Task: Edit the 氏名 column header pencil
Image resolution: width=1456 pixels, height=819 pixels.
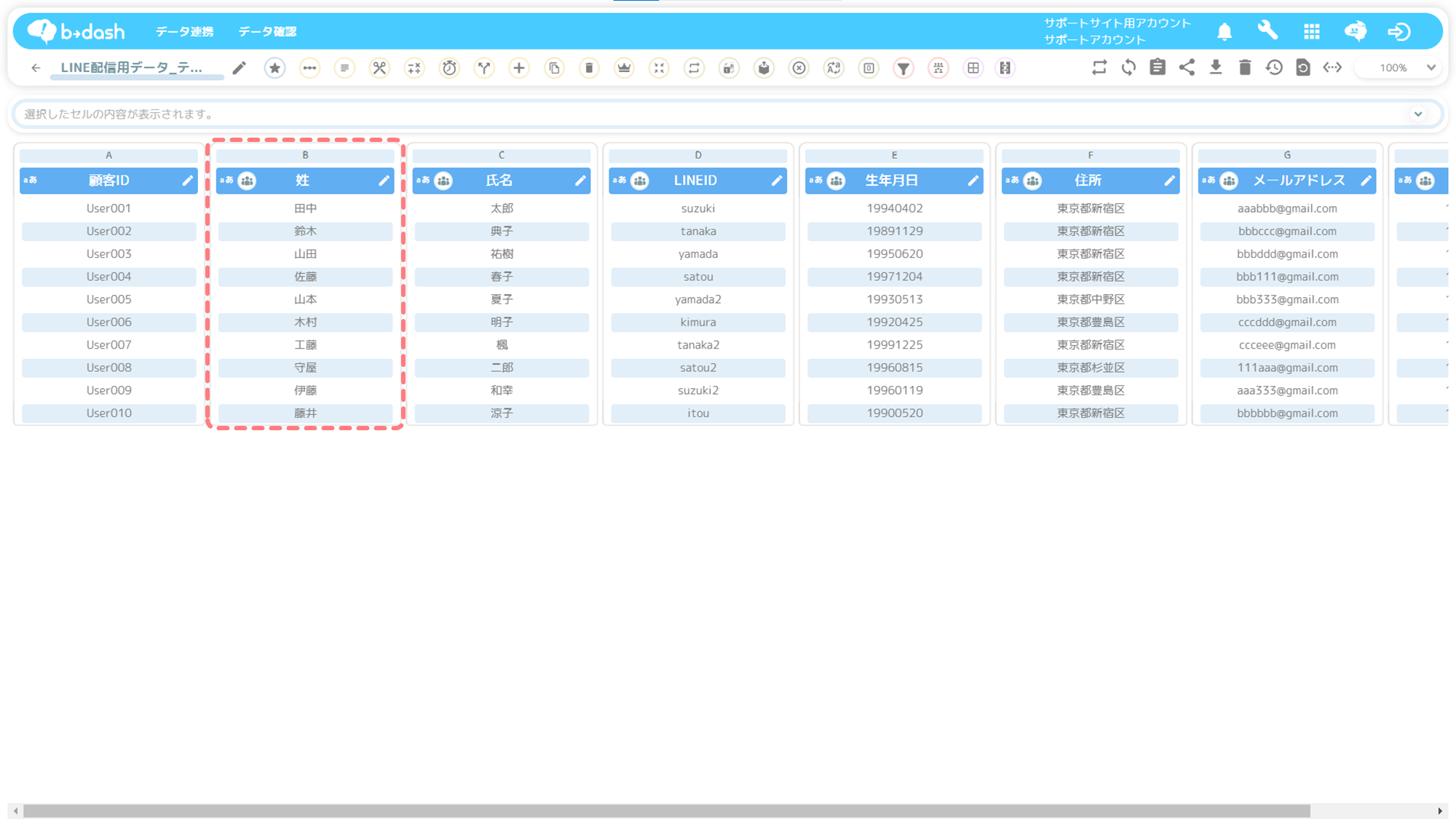Action: tap(580, 181)
